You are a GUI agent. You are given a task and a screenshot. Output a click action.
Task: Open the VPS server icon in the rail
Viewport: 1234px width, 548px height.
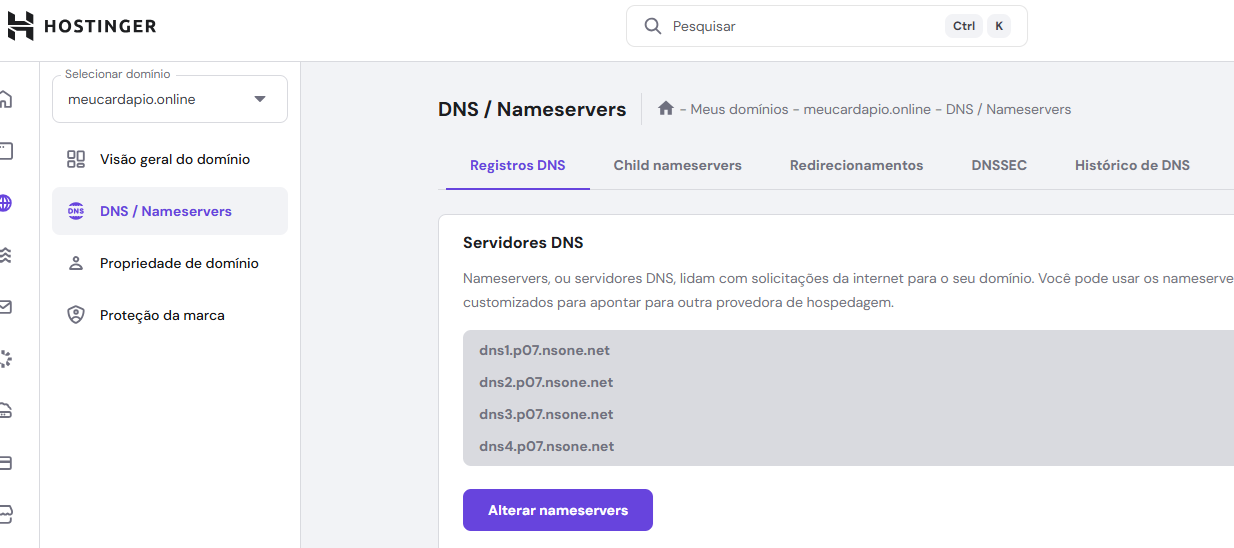pos(5,411)
